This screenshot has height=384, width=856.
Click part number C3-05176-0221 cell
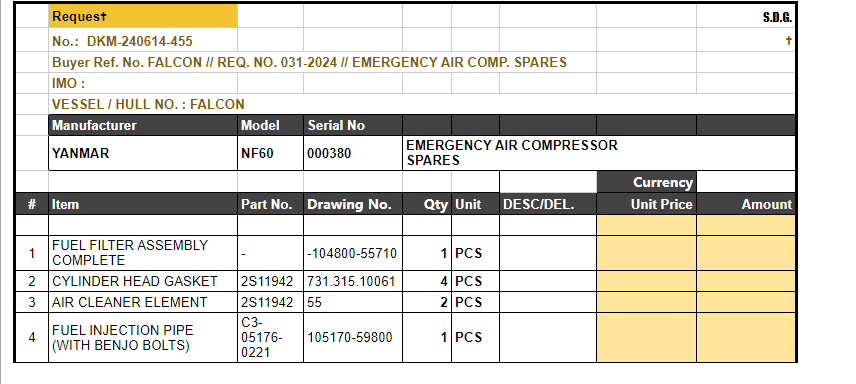tap(271, 338)
